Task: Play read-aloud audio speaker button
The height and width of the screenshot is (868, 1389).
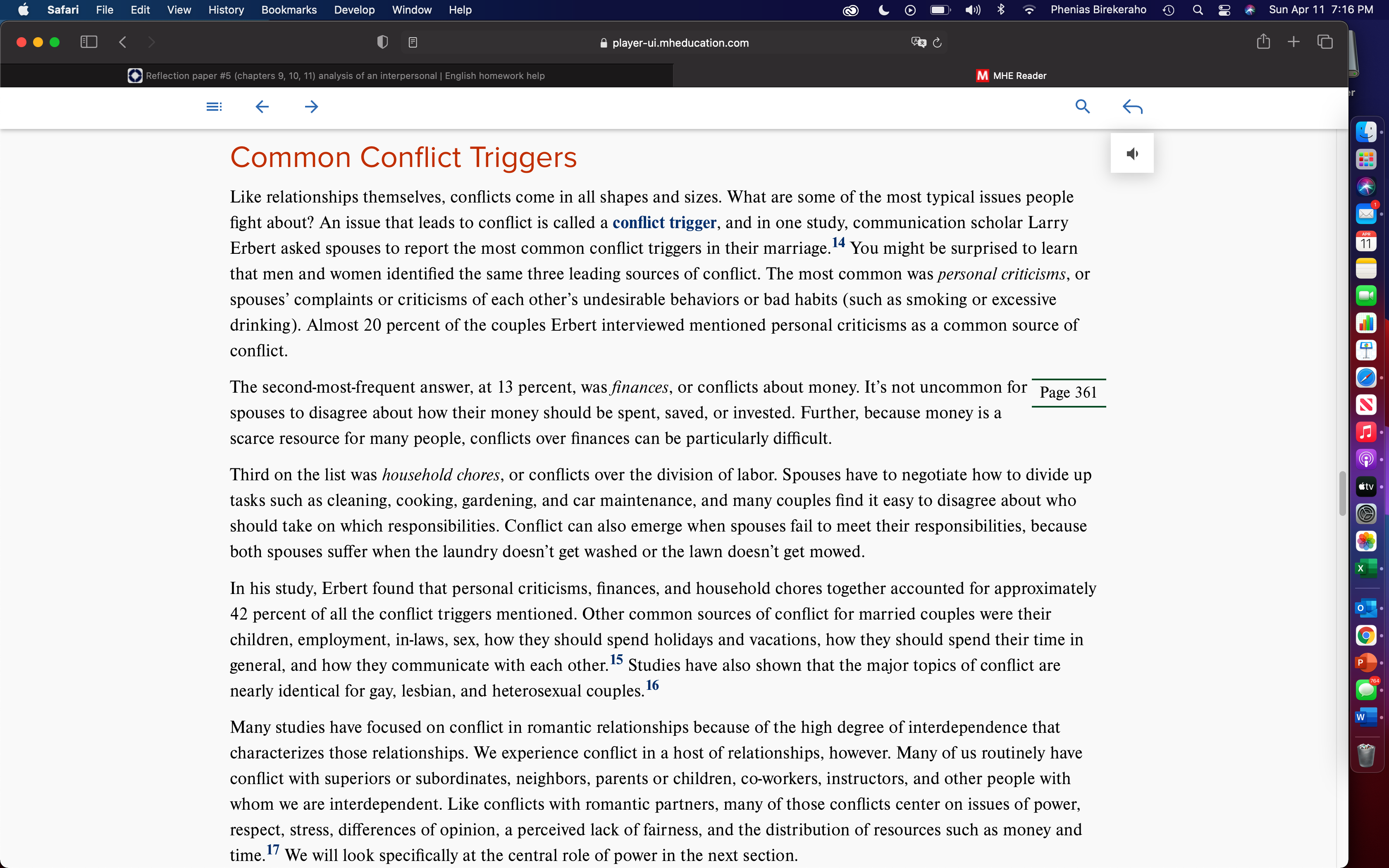Action: pos(1132,153)
